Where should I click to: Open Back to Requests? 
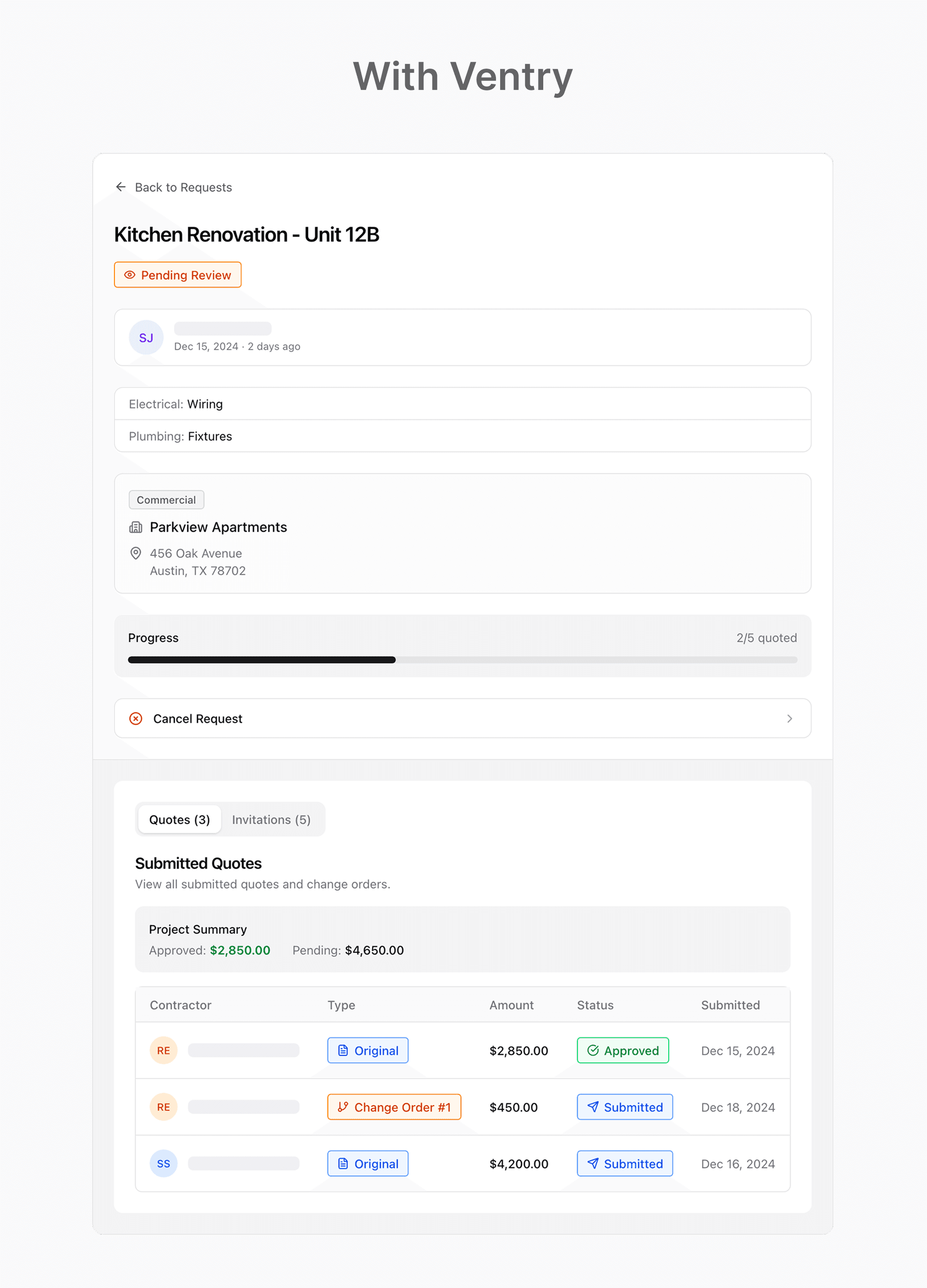pyautogui.click(x=183, y=187)
